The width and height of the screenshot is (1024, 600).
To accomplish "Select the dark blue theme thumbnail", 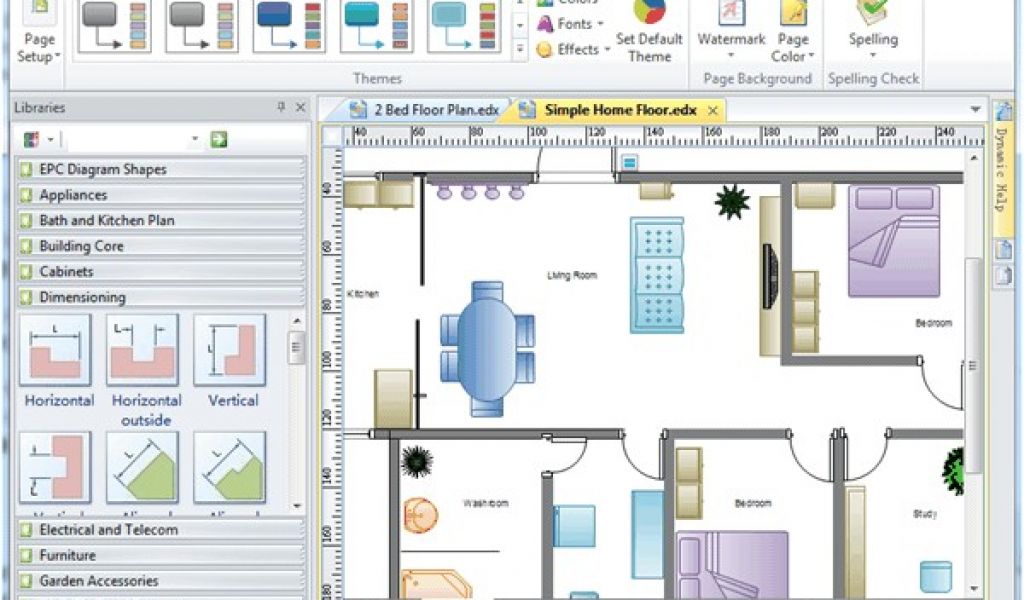I will point(289,26).
